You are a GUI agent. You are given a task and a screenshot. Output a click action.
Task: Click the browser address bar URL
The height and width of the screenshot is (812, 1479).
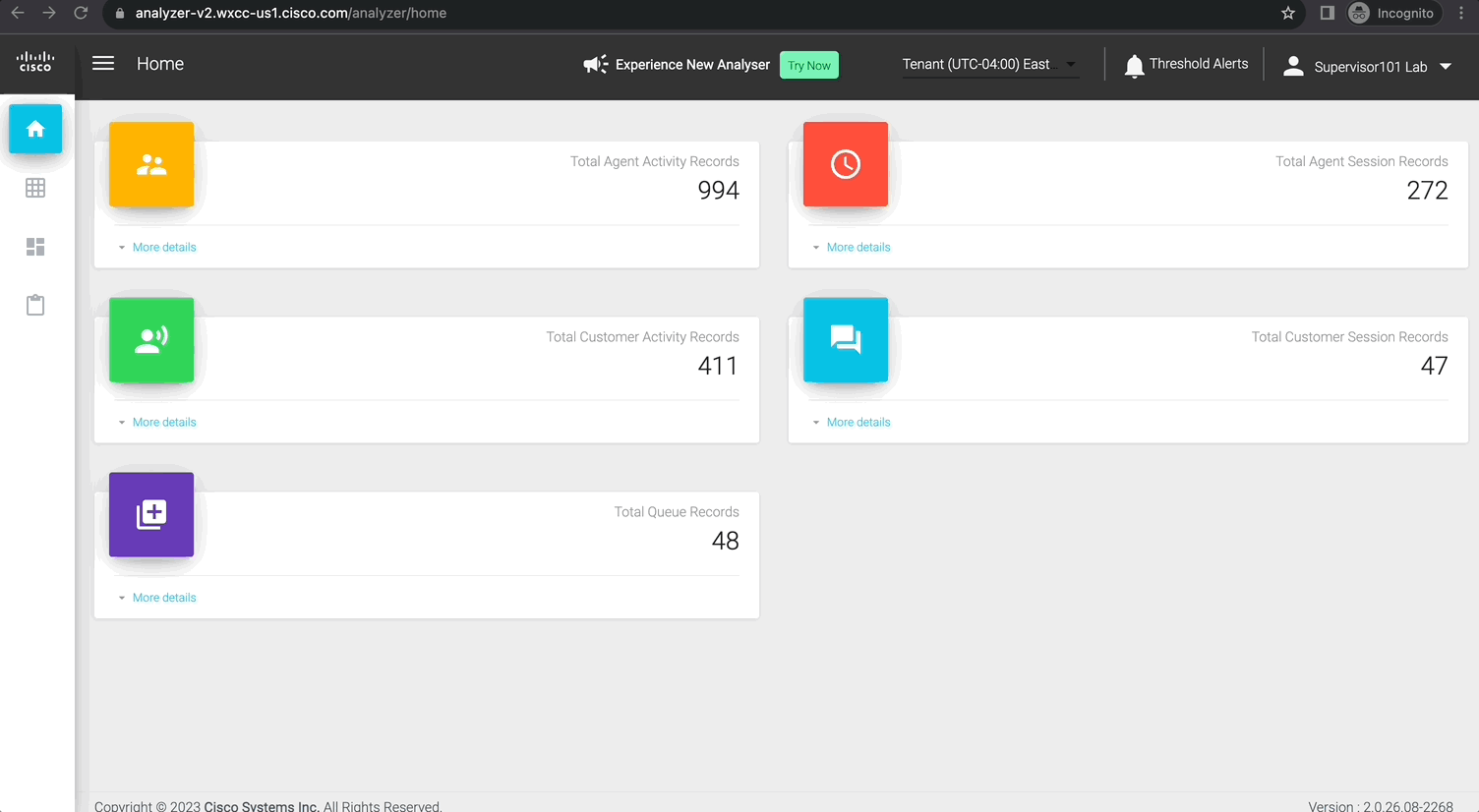point(291,13)
